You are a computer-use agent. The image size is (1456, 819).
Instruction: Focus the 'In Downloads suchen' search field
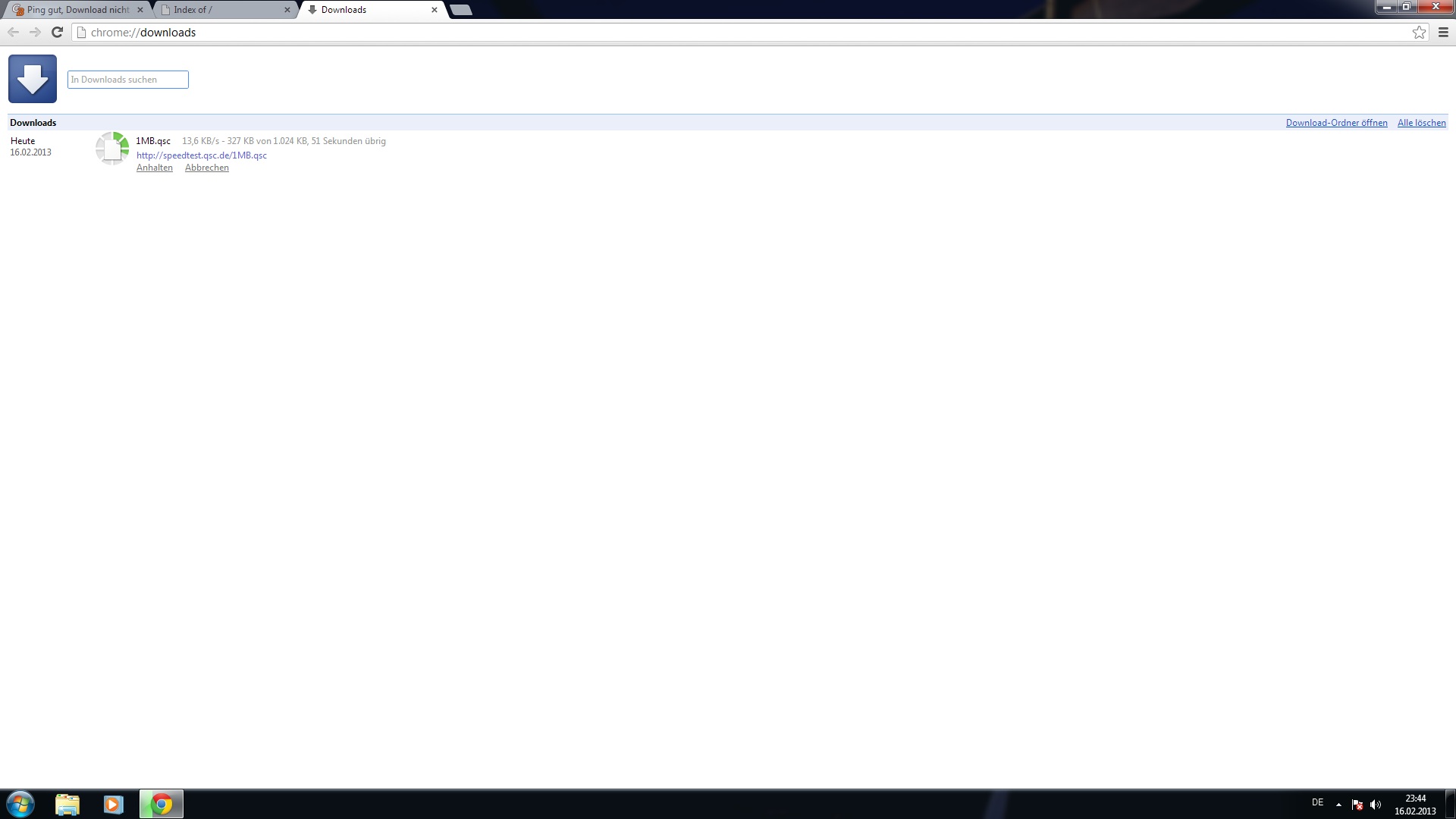pos(127,80)
